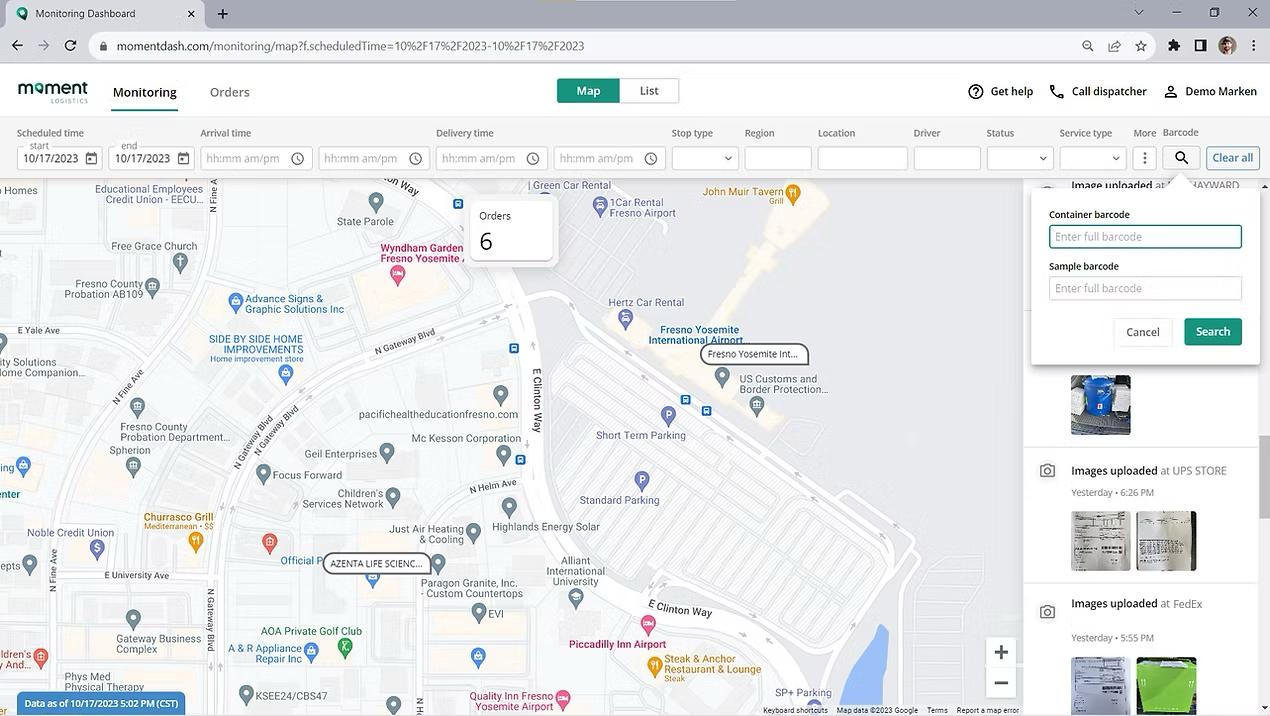The image size is (1270, 716).
Task: Switch to the List view toggle
Action: pos(649,91)
